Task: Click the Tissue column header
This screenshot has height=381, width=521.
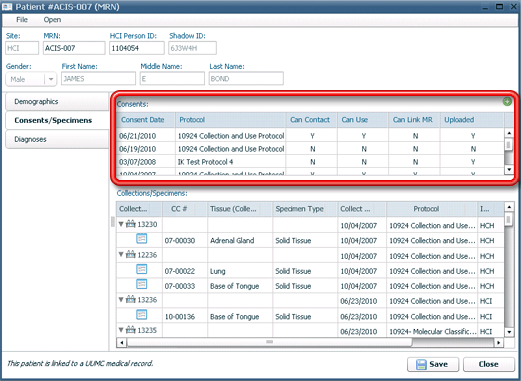Action: (240, 209)
